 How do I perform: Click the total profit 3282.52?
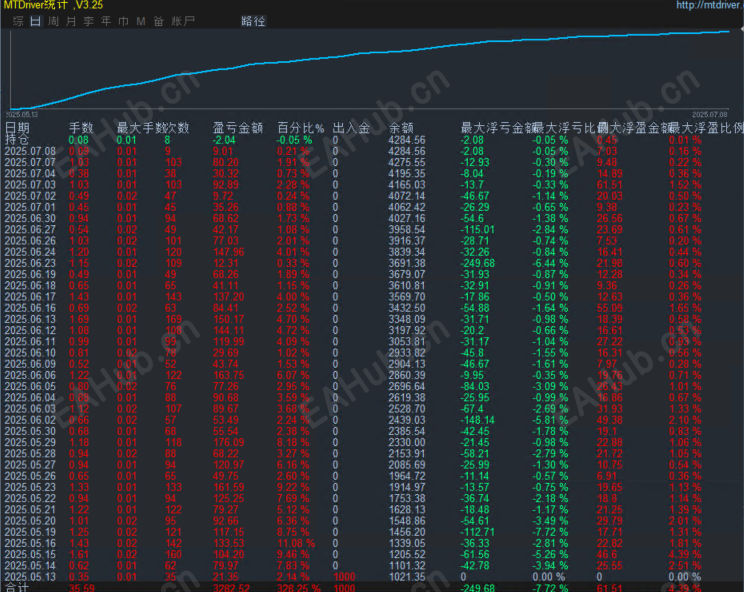(x=232, y=587)
